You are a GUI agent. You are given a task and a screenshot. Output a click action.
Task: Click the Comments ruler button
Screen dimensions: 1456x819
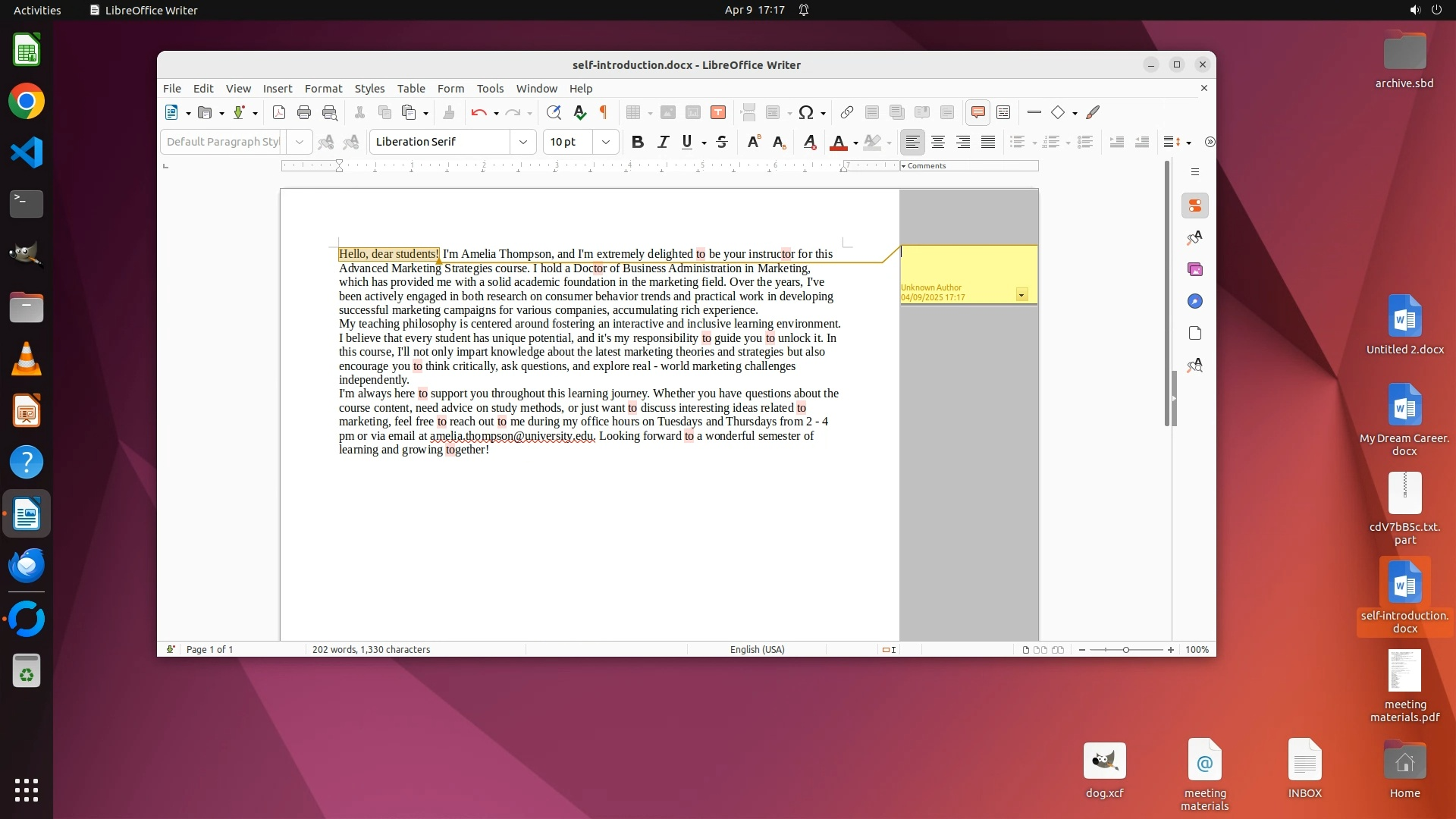[x=925, y=165]
